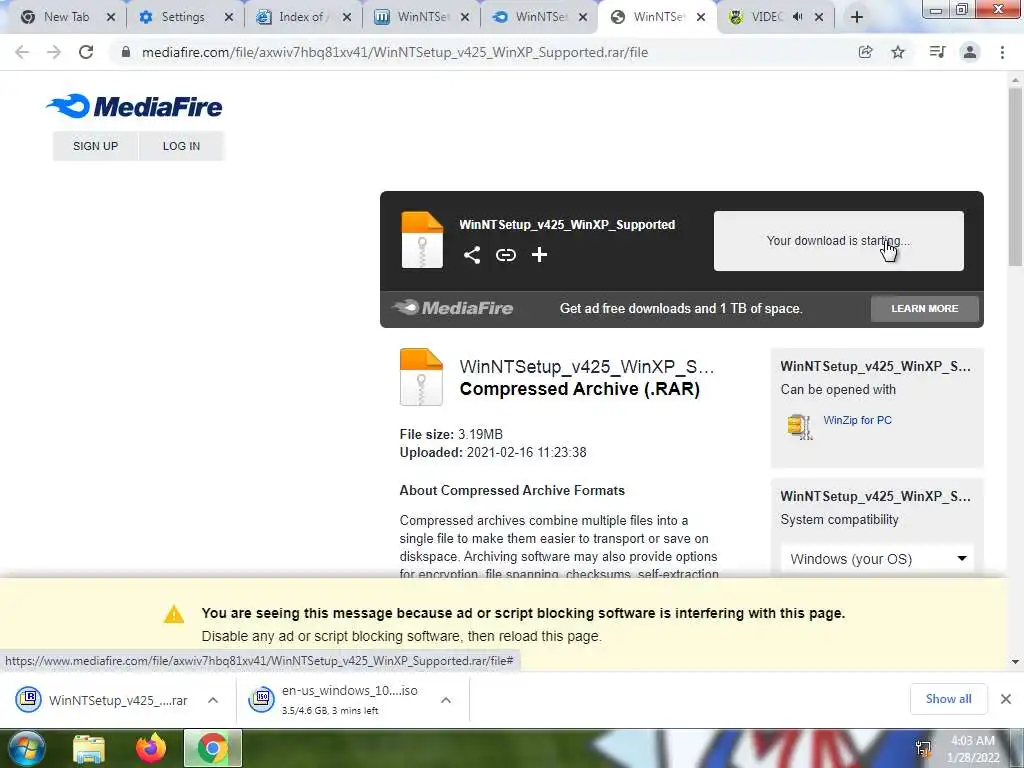Viewport: 1024px width, 768px height.
Task: Close the Index of tab
Action: 347,17
